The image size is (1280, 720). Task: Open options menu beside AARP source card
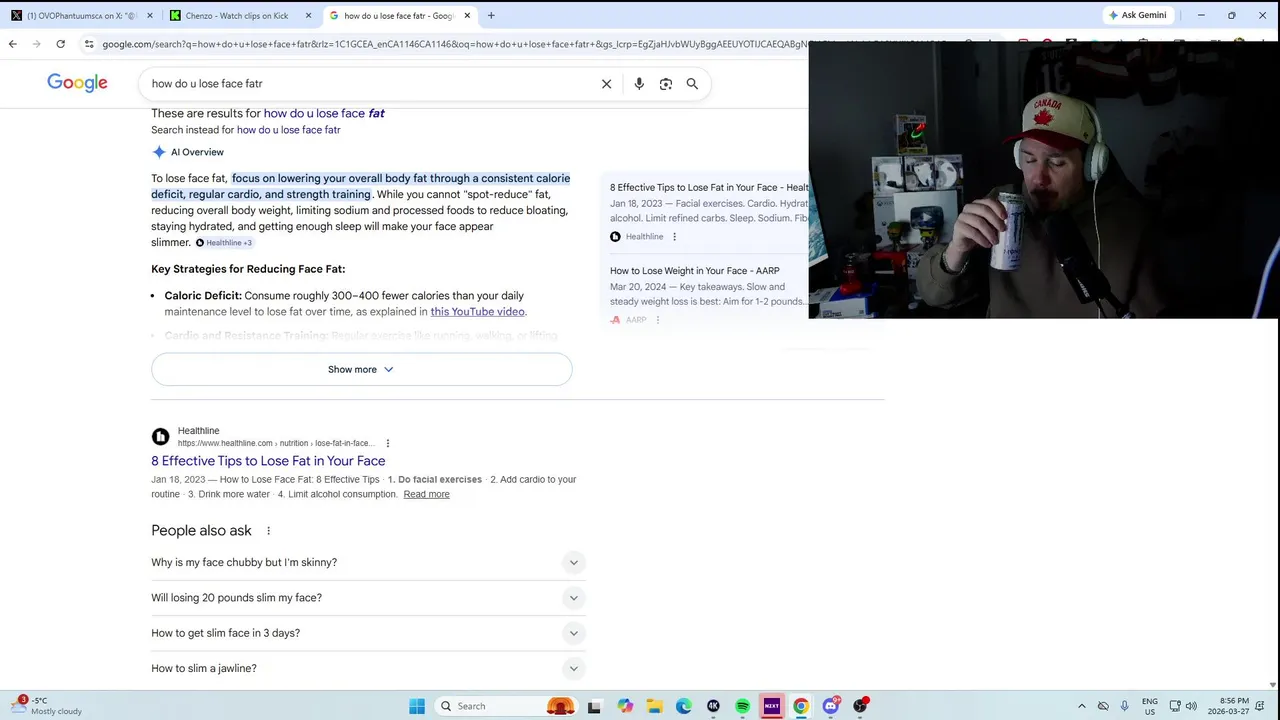(657, 320)
